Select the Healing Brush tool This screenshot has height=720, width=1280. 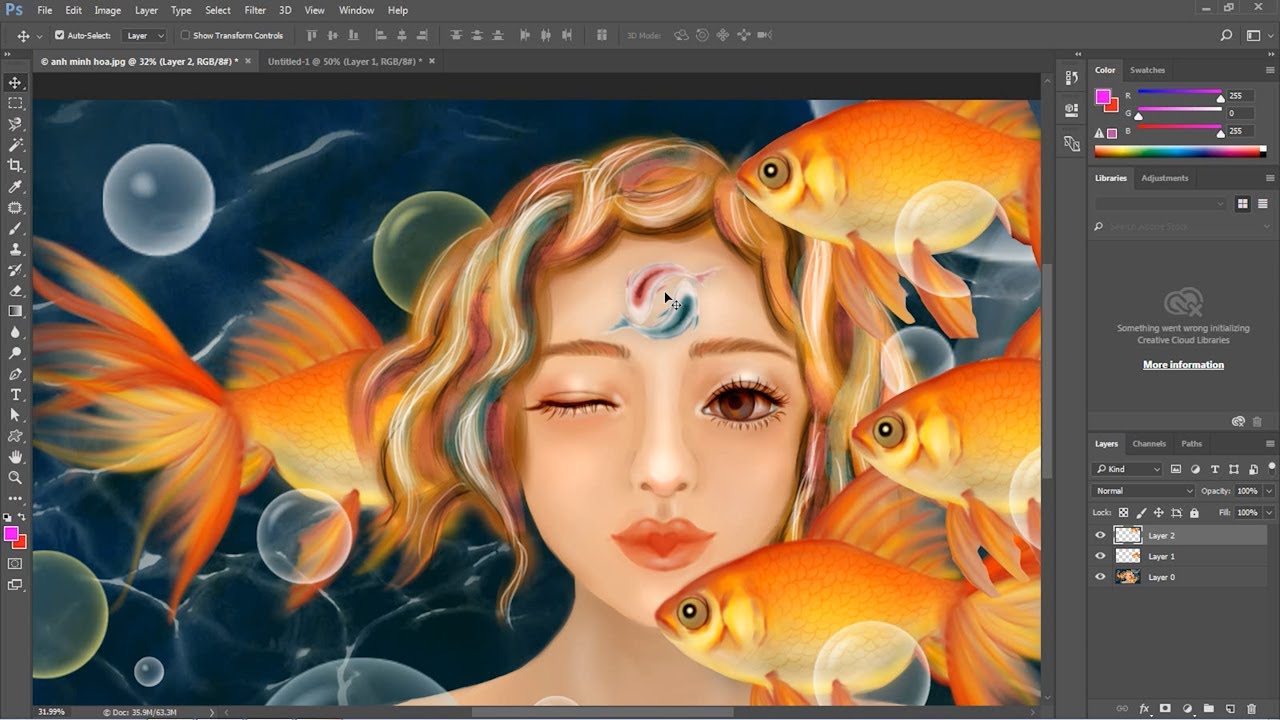[x=15, y=208]
